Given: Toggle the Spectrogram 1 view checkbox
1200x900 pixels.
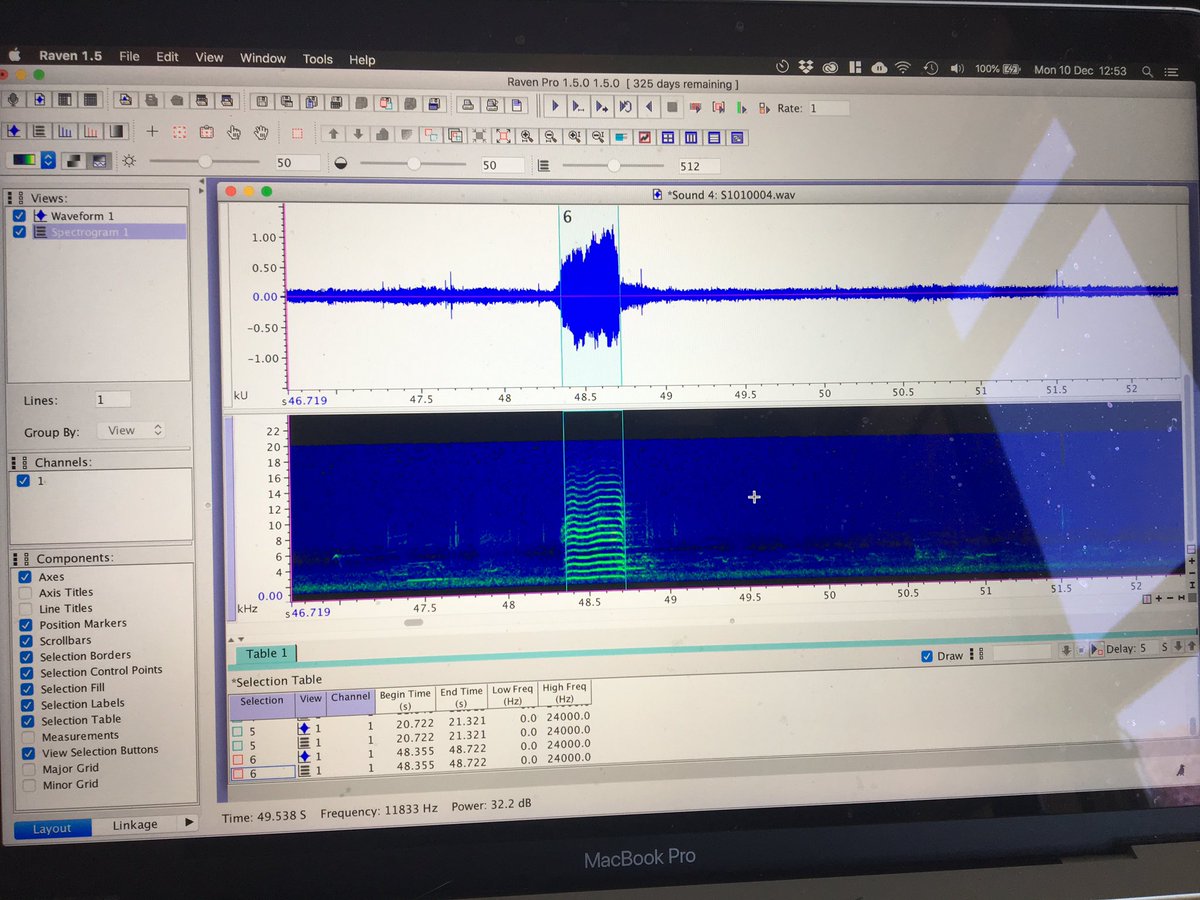Looking at the screenshot, I should point(20,232).
